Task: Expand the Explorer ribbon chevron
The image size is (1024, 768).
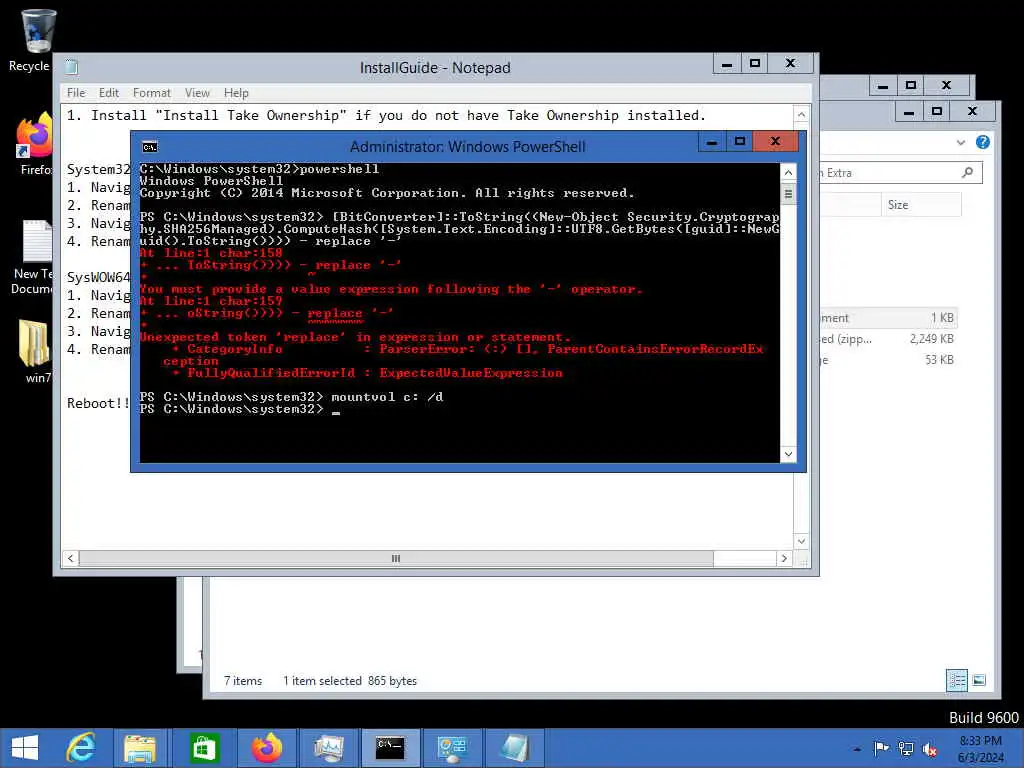Action: [961, 142]
